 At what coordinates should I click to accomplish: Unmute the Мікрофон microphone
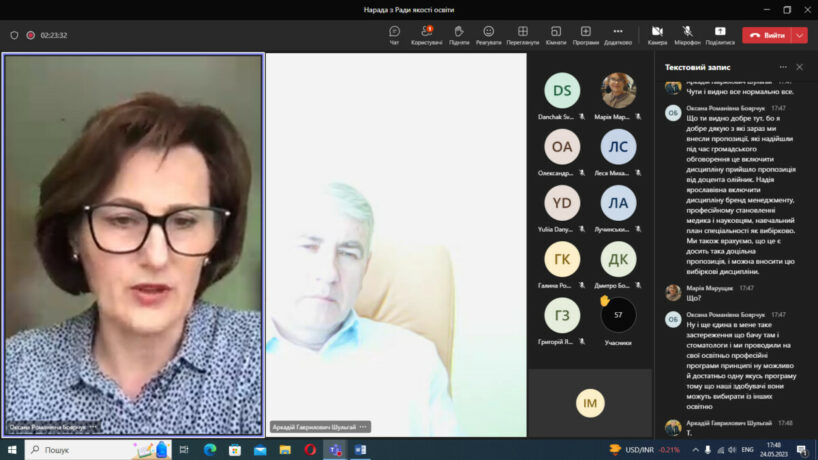687,34
